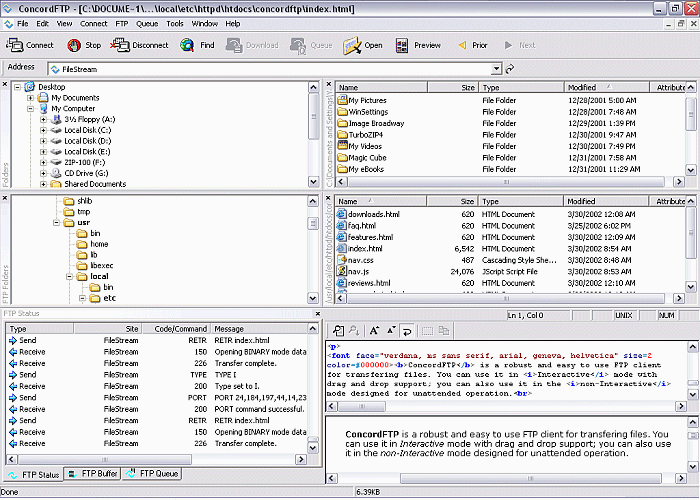Image resolution: width=700 pixels, height=500 pixels.
Task: Click the go arrow beside the Address box
Action: pos(510,69)
